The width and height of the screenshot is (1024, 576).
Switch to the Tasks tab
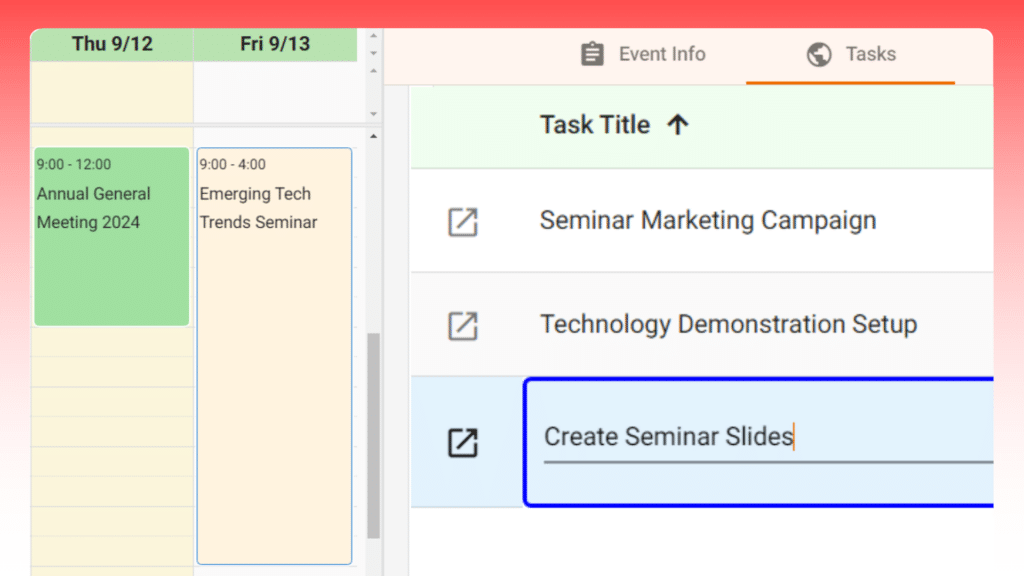click(x=851, y=54)
